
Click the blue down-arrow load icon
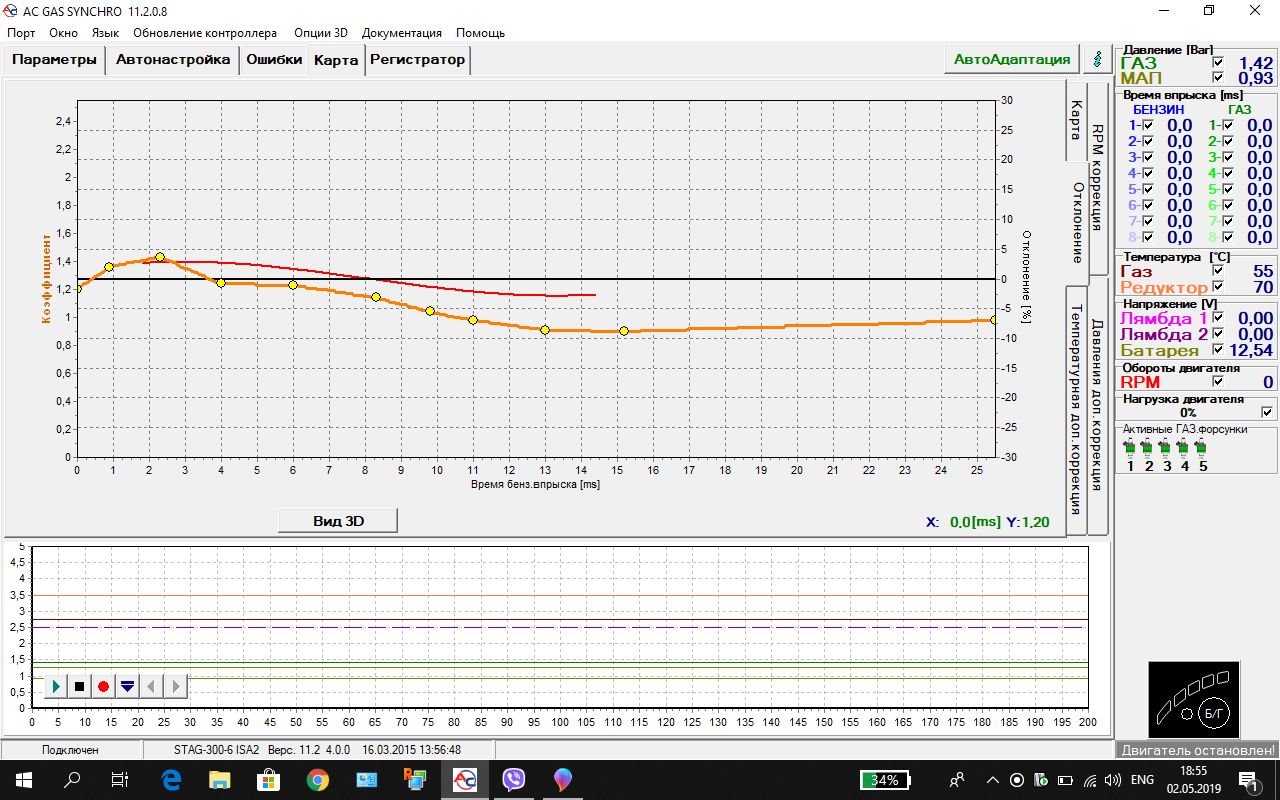click(127, 686)
